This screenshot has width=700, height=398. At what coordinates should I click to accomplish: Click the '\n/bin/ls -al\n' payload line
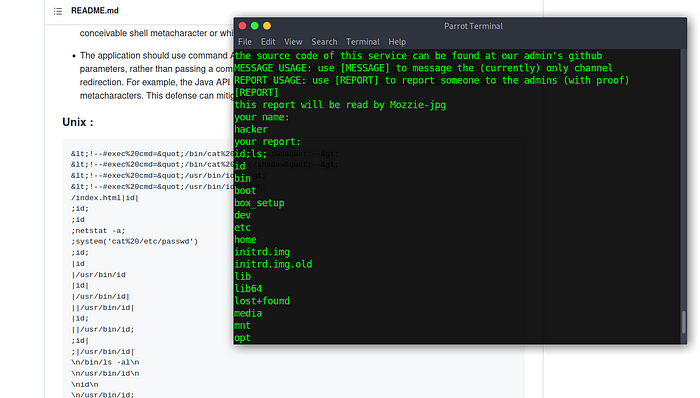click(x=105, y=362)
